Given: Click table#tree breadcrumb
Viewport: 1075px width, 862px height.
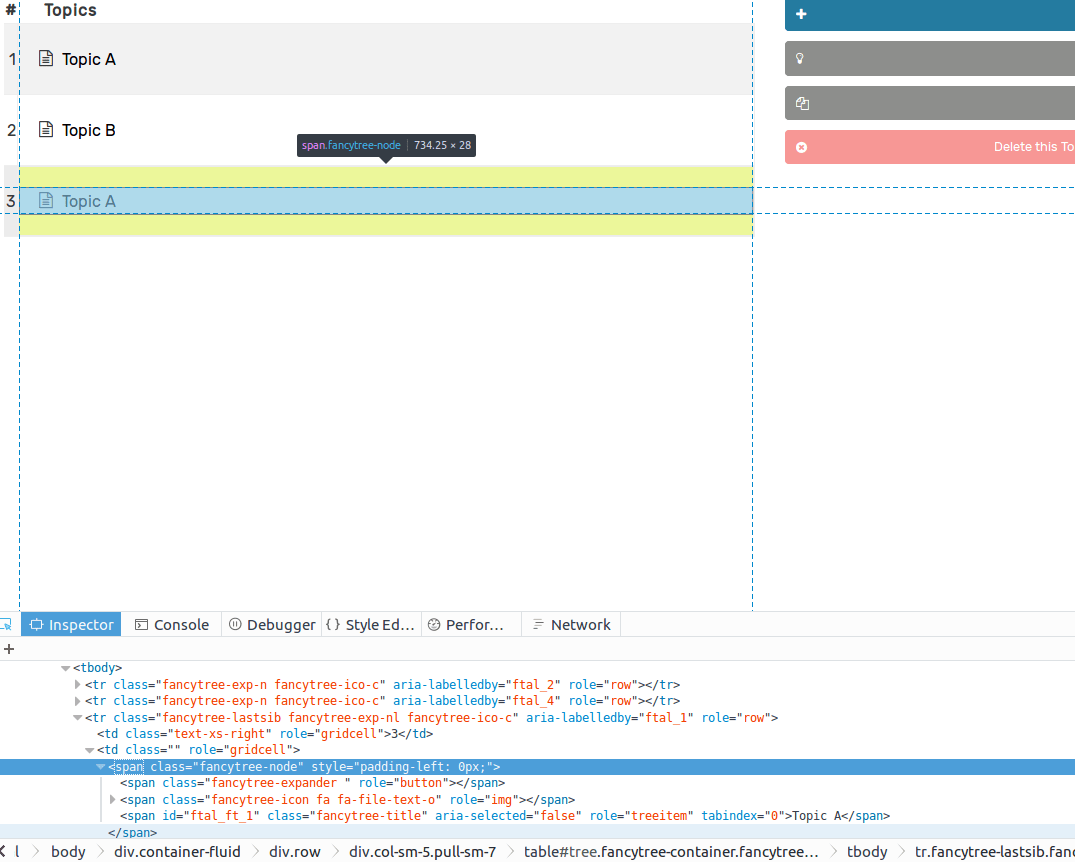Looking at the screenshot, I should [x=671, y=852].
